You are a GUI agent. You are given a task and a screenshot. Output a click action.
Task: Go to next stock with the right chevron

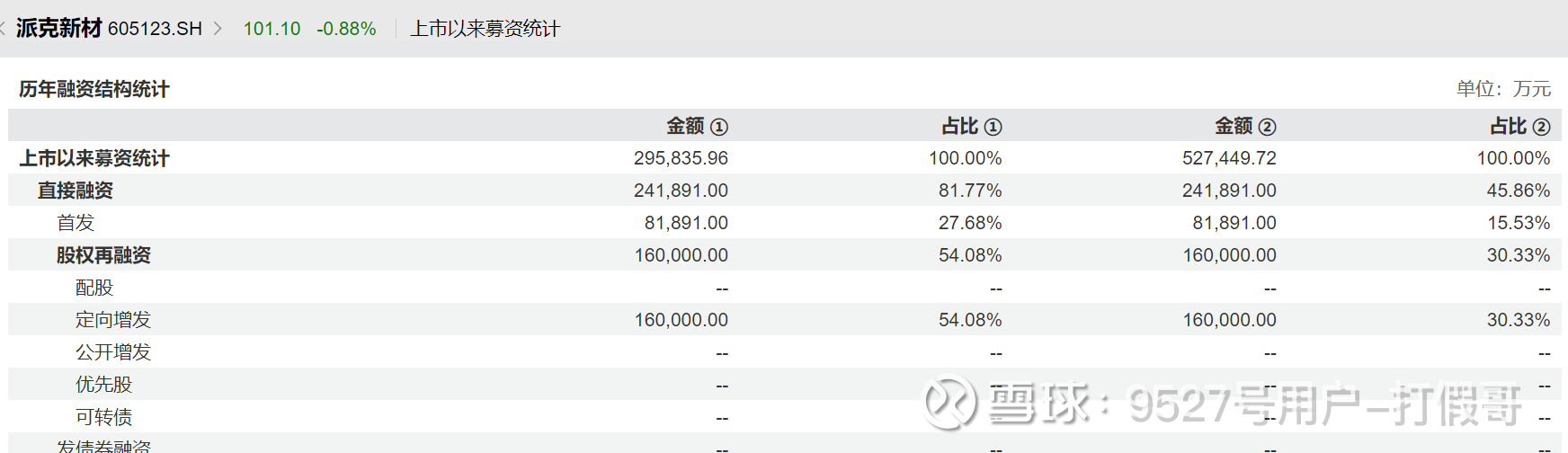(x=218, y=29)
